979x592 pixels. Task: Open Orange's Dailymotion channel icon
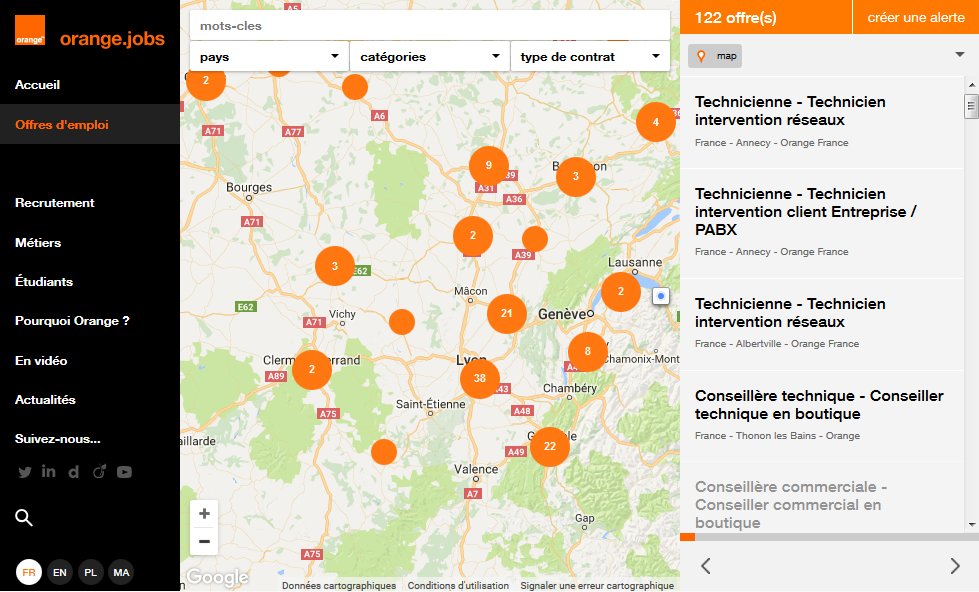[x=74, y=471]
